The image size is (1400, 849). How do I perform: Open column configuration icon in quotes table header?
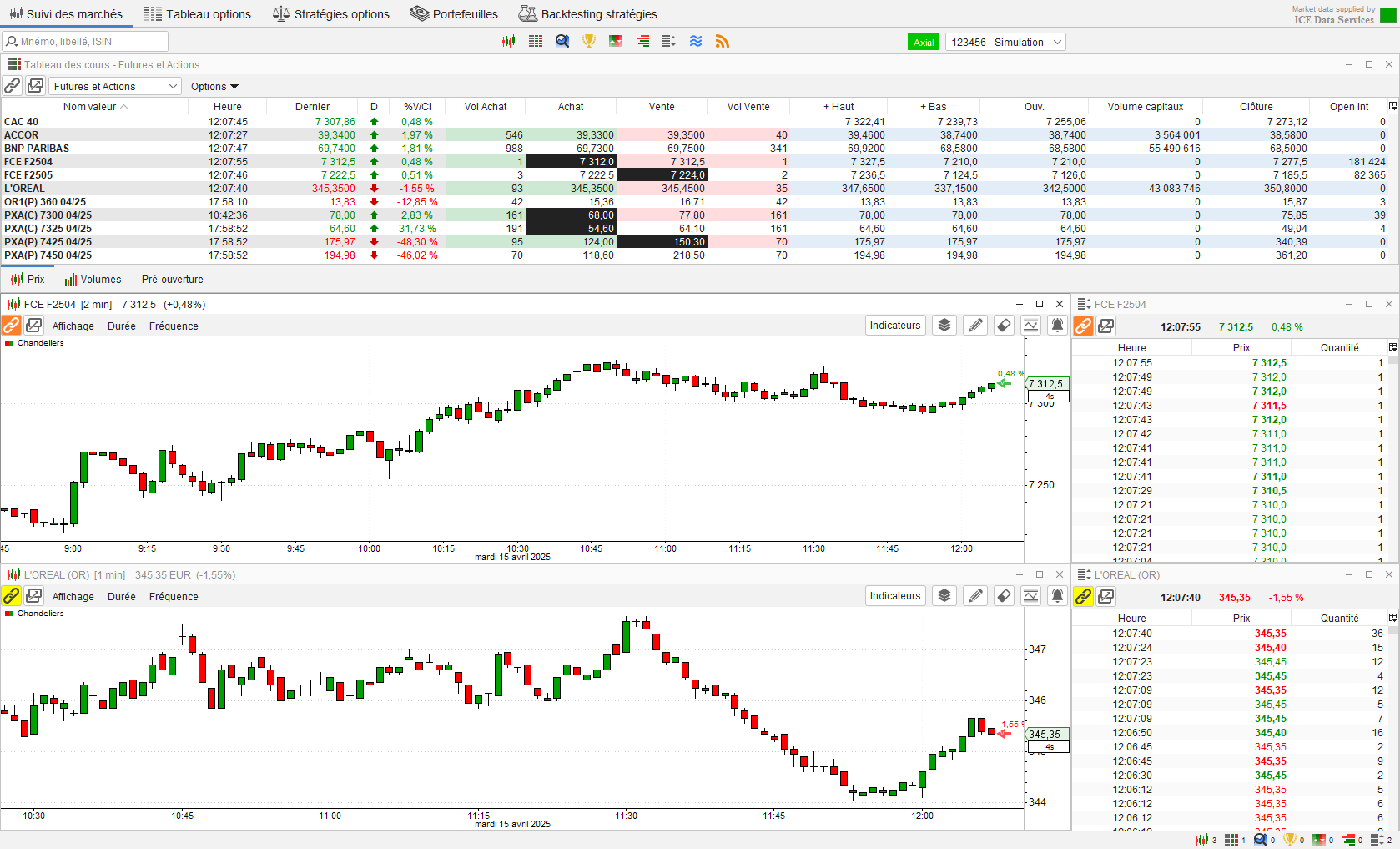pyautogui.click(x=1392, y=106)
